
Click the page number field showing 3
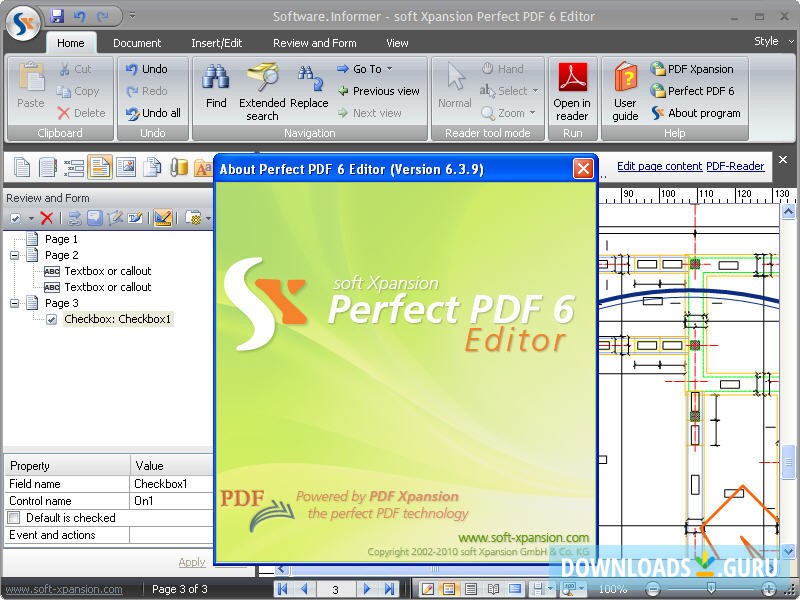coord(336,589)
